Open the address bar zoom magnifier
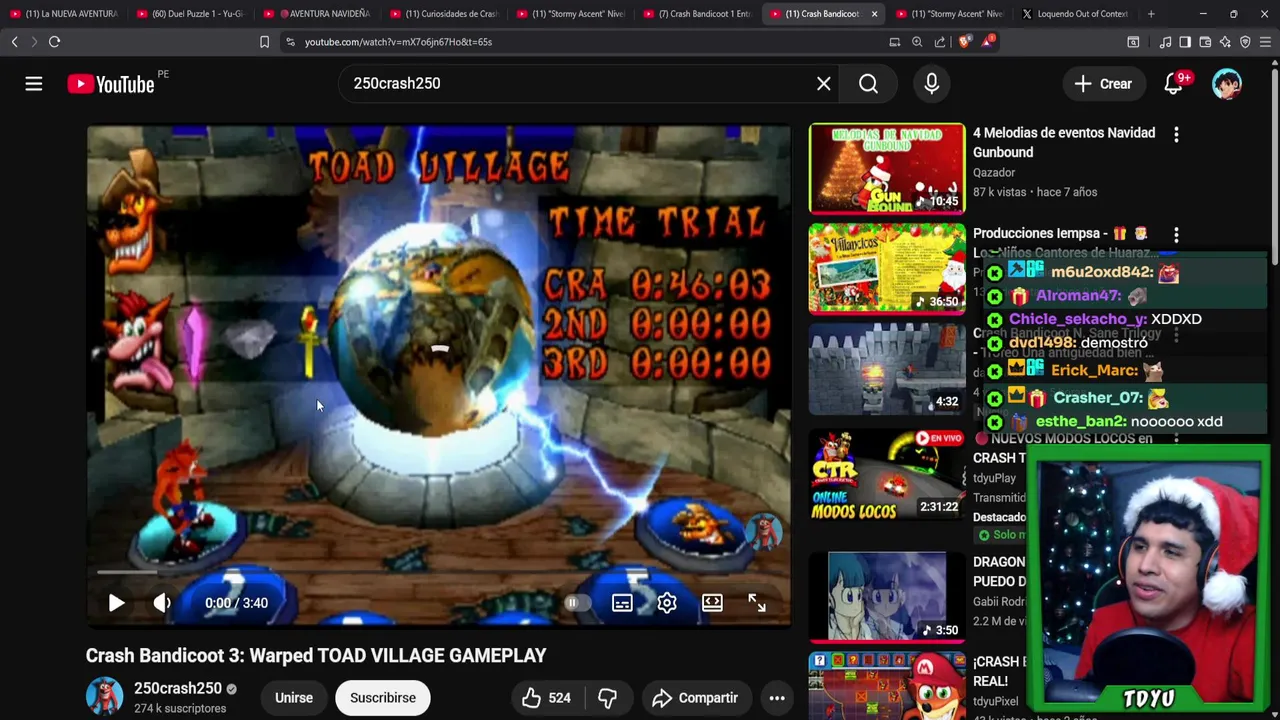Image resolution: width=1280 pixels, height=720 pixels. 917,42
